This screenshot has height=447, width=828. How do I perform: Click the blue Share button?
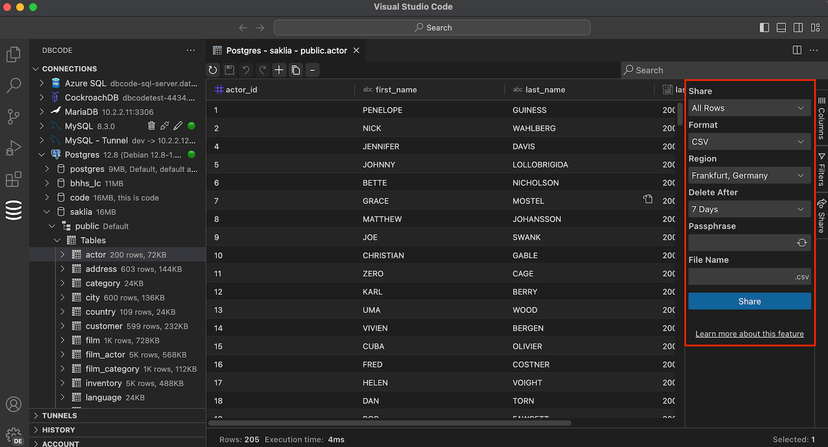pos(749,301)
